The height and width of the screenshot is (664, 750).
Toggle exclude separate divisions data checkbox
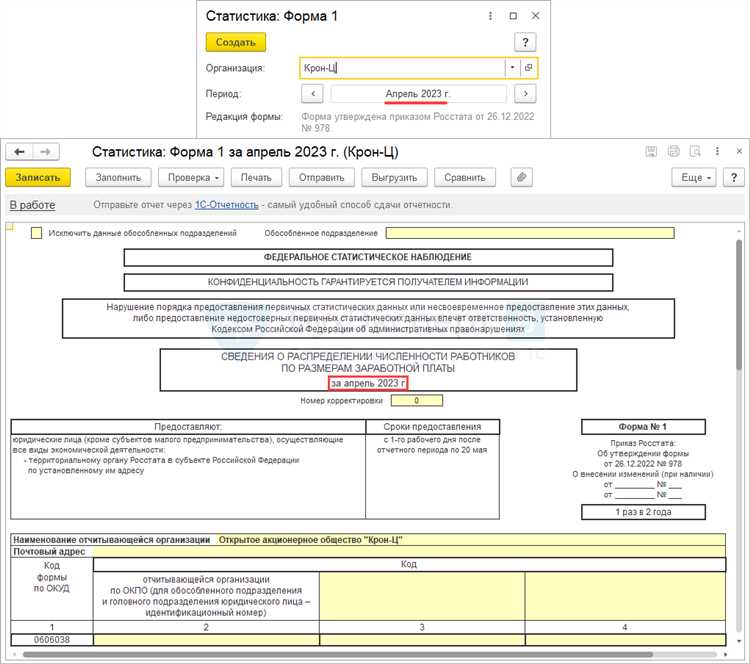36,233
